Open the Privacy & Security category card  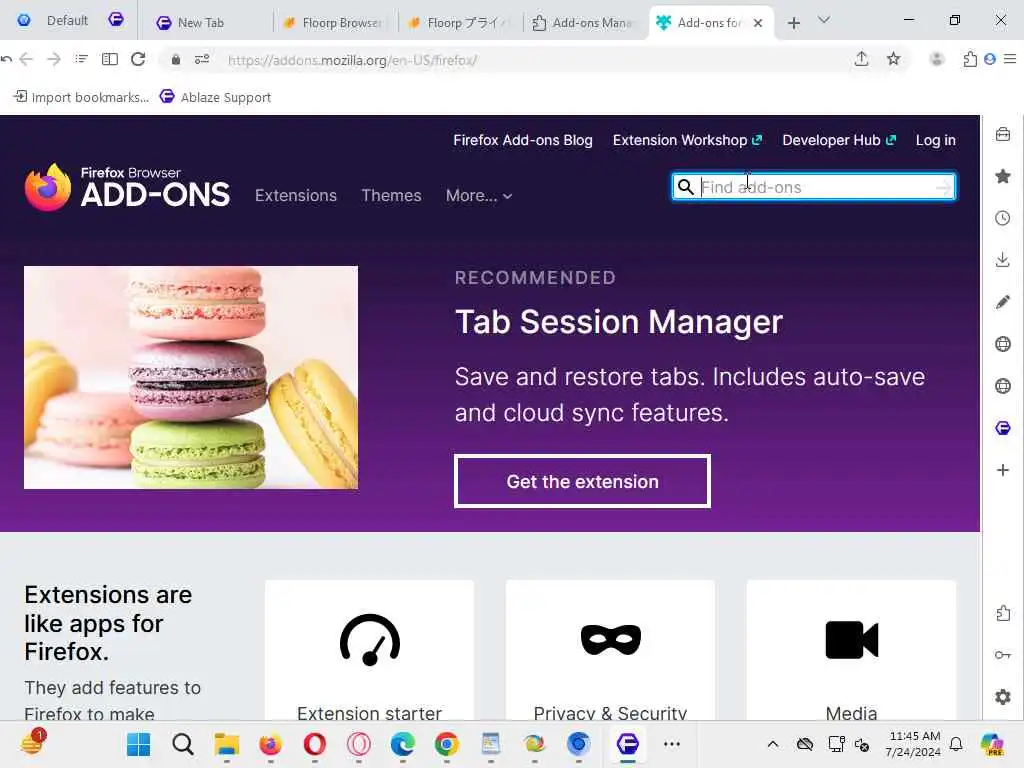tap(611, 650)
